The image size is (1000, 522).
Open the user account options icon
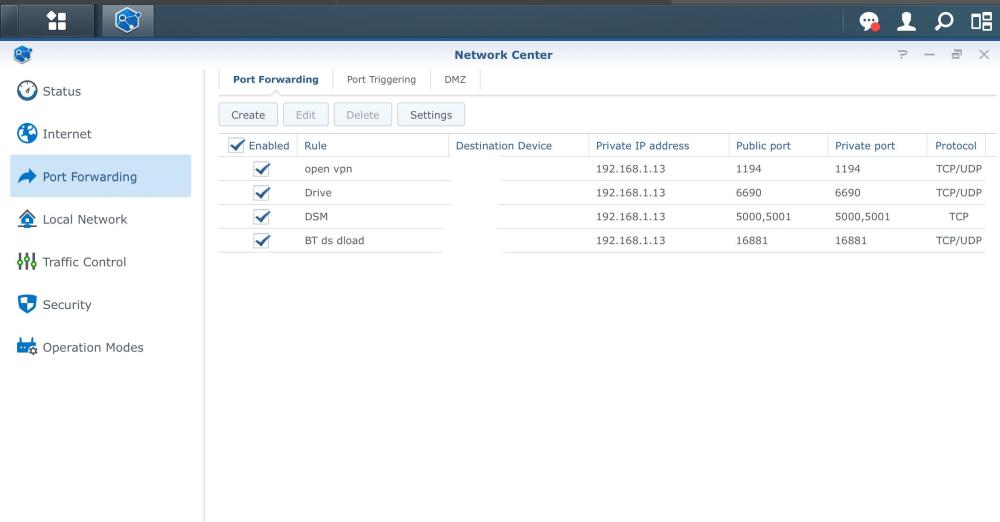[906, 22]
